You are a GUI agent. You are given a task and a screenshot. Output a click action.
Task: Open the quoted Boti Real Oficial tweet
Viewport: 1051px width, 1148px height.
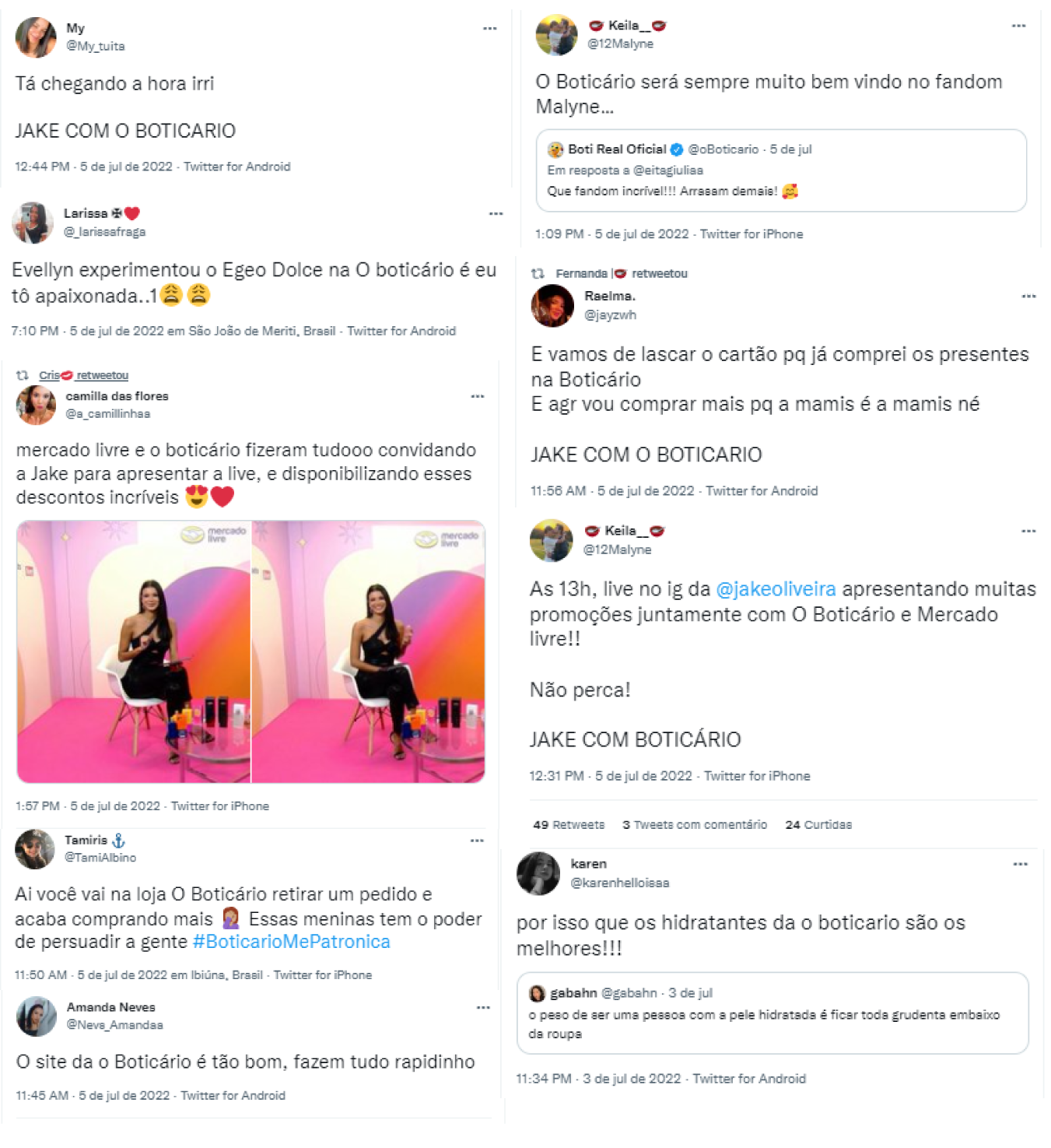point(781,170)
